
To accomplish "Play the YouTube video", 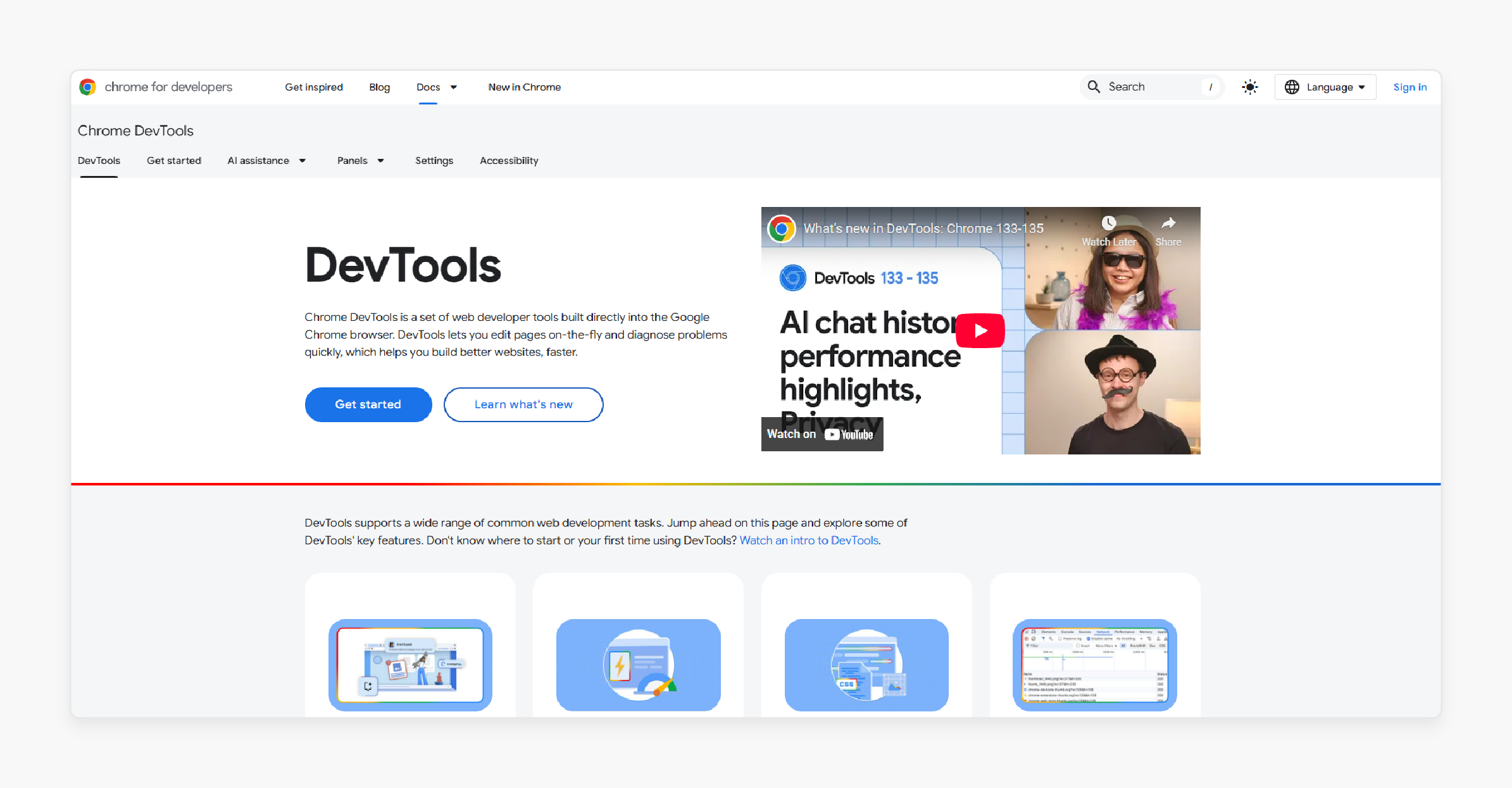I will (x=980, y=330).
